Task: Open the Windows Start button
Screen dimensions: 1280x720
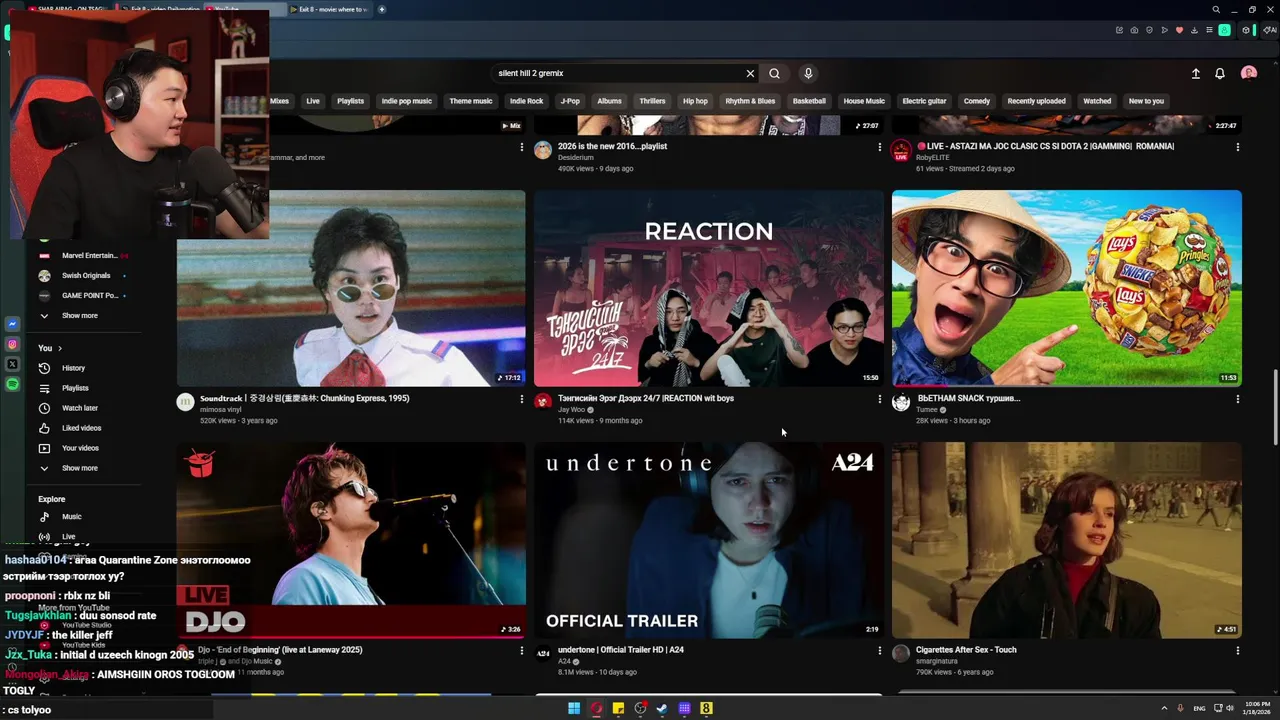Action: [574, 708]
